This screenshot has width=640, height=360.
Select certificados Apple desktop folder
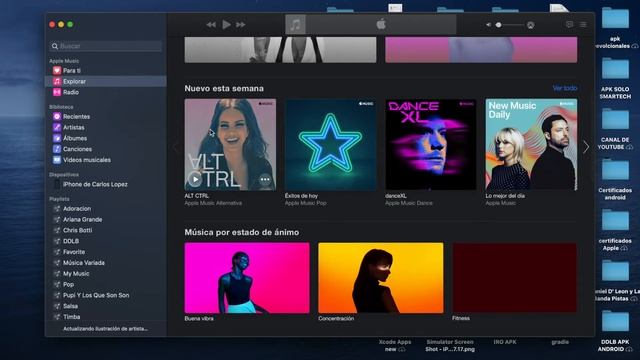[615, 230]
